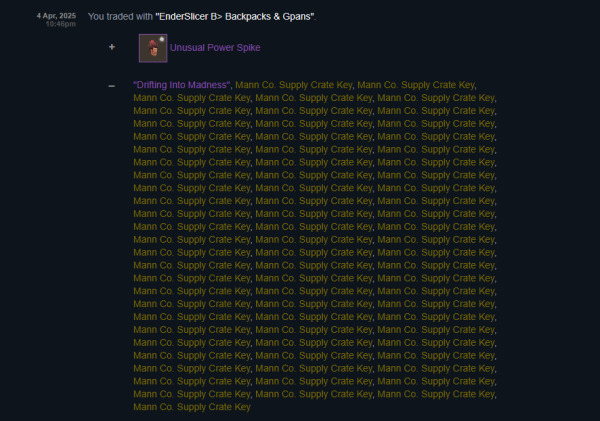Viewport: 600px width, 421px height.
Task: Open the lone key on the final line
Action: [192, 407]
